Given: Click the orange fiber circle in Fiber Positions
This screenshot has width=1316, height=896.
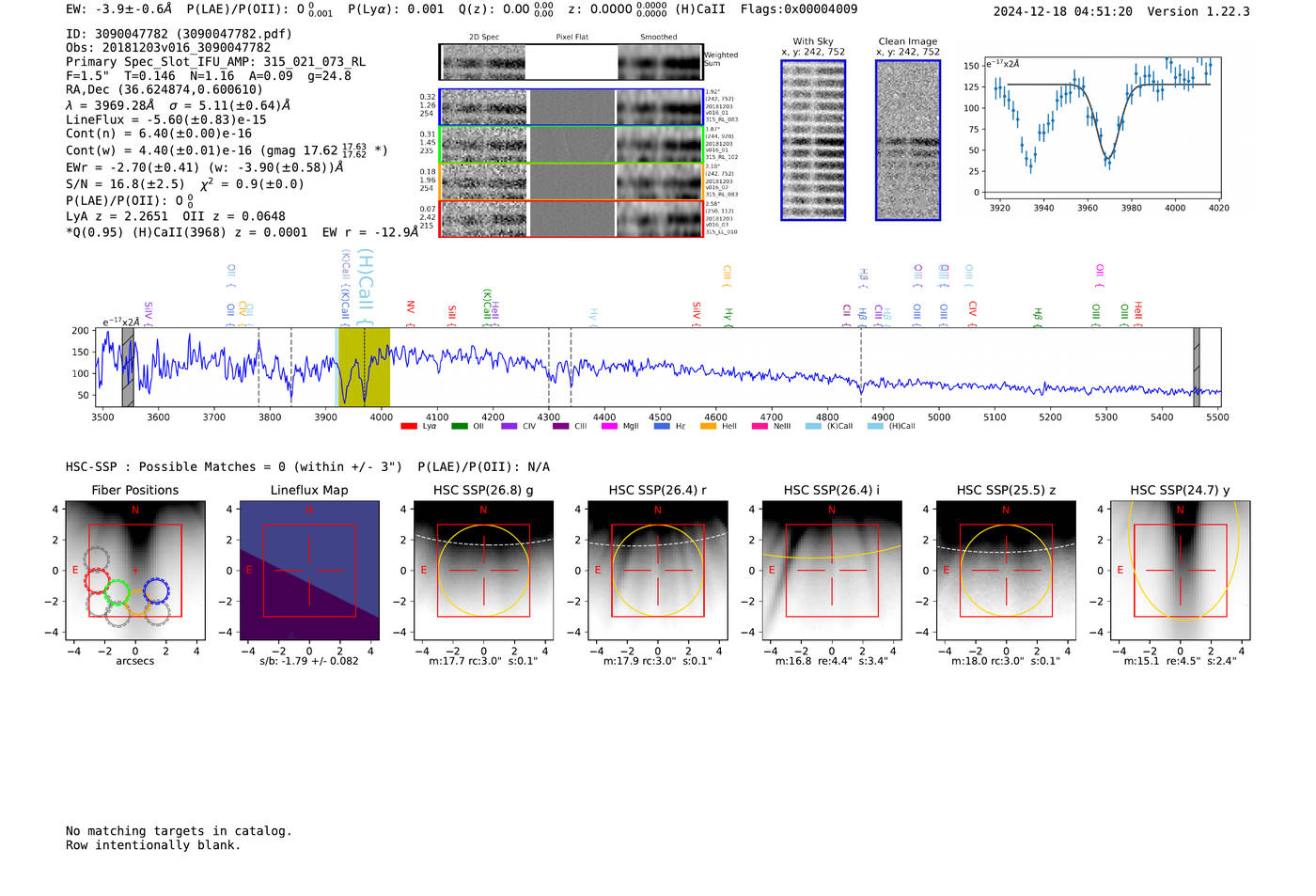Looking at the screenshot, I should tap(137, 605).
